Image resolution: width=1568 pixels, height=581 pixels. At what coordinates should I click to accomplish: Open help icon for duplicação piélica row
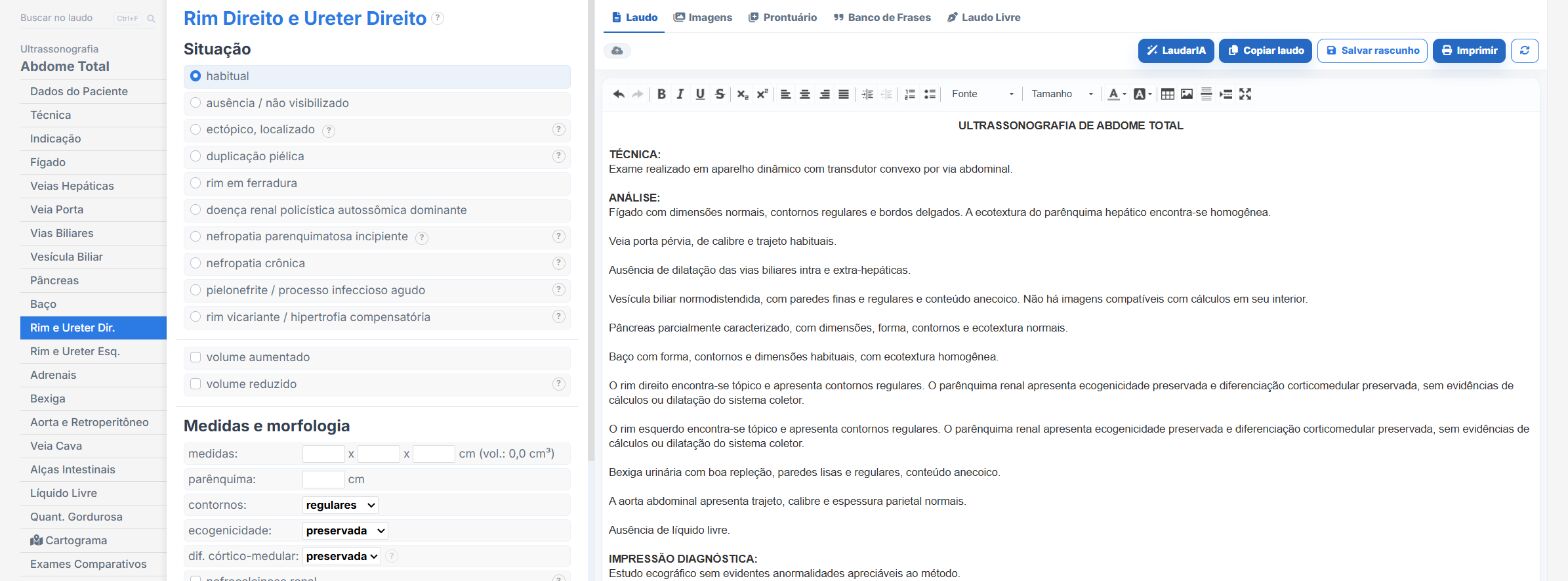click(559, 156)
